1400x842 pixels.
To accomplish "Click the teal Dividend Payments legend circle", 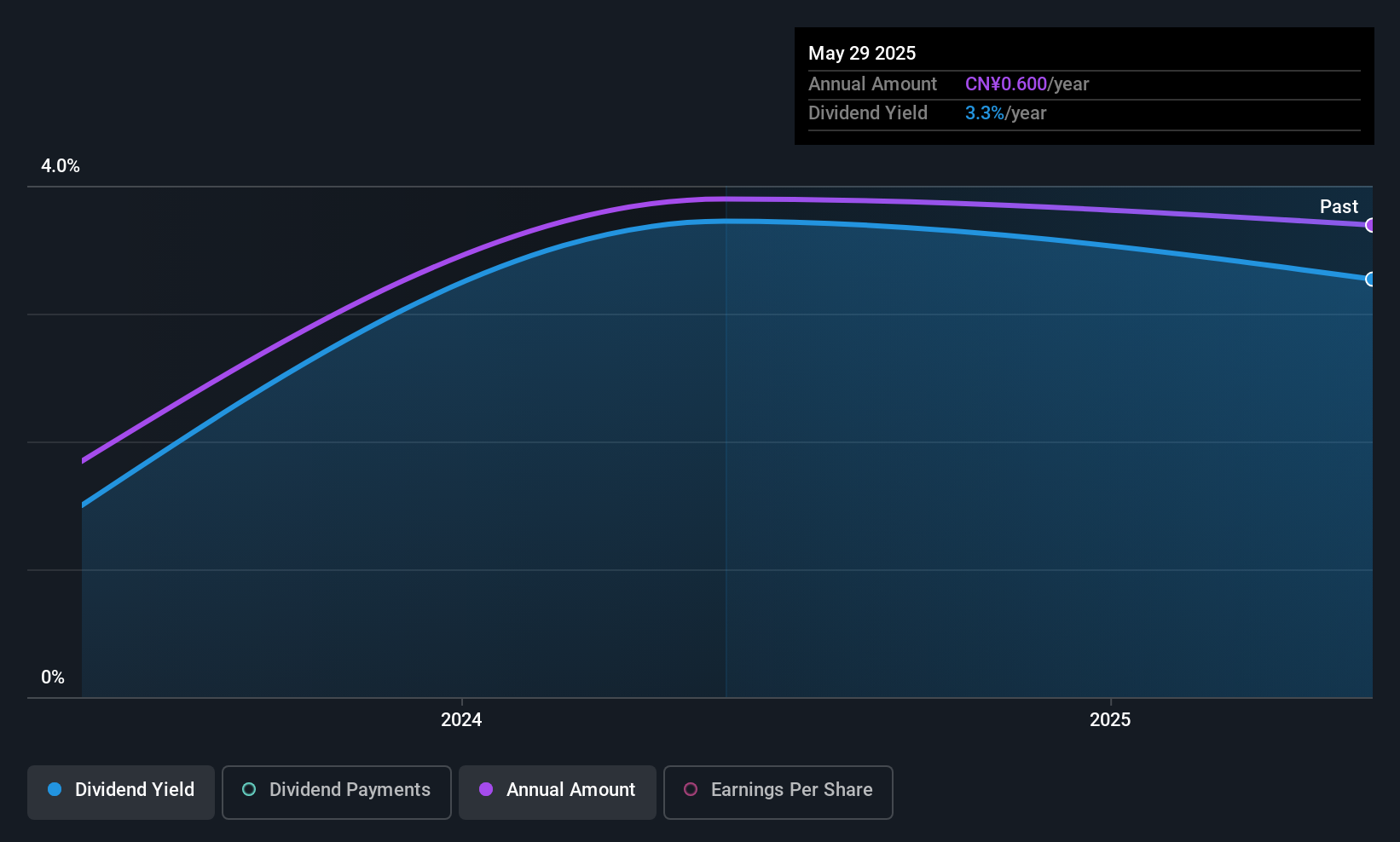I will 249,789.
